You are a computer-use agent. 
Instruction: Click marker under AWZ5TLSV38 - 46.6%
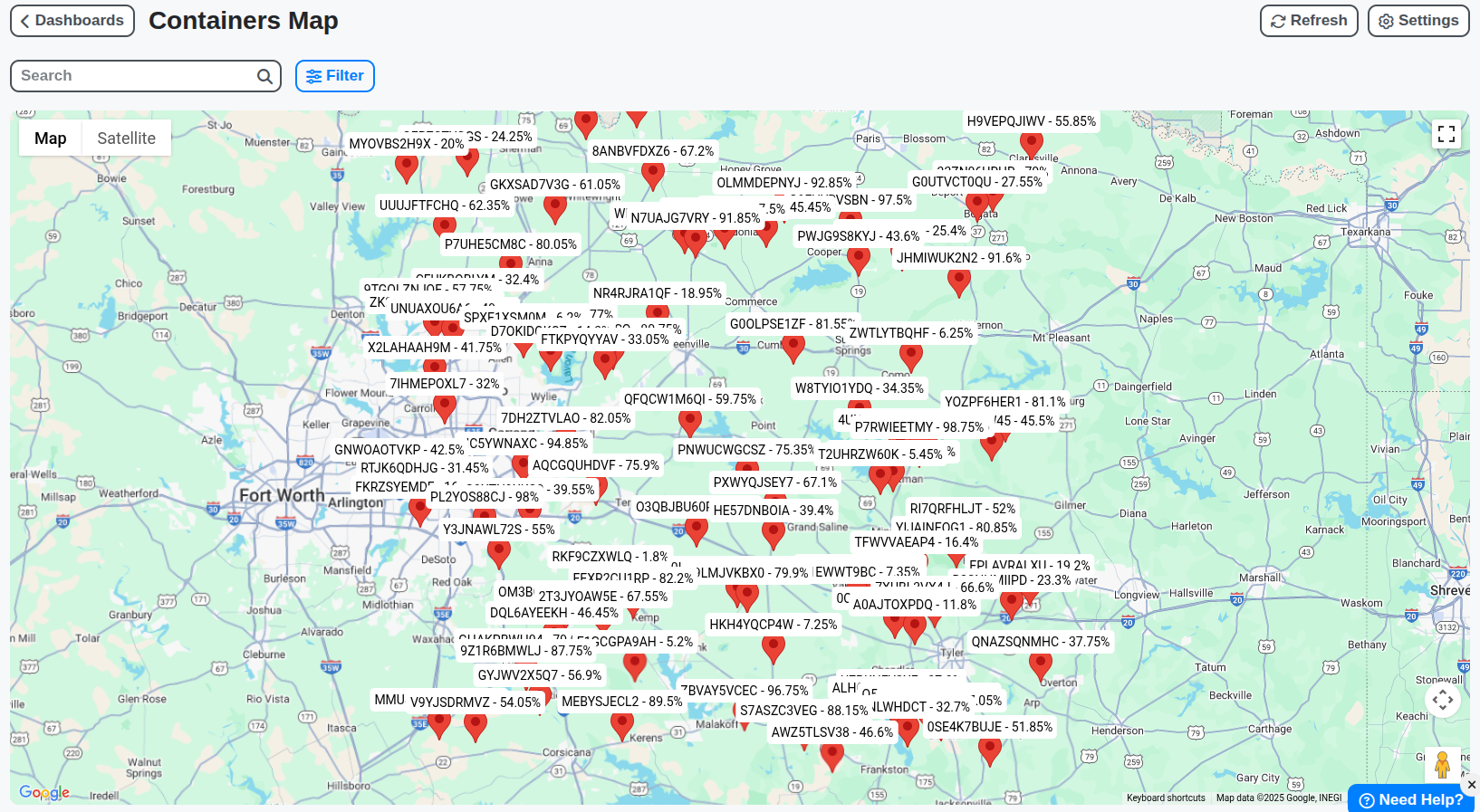point(832,757)
